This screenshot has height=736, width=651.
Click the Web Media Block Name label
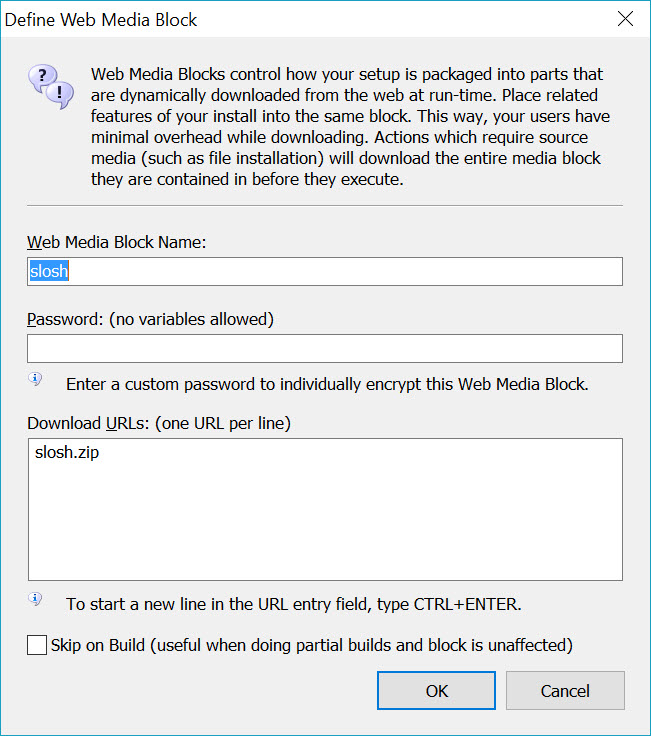tap(116, 242)
